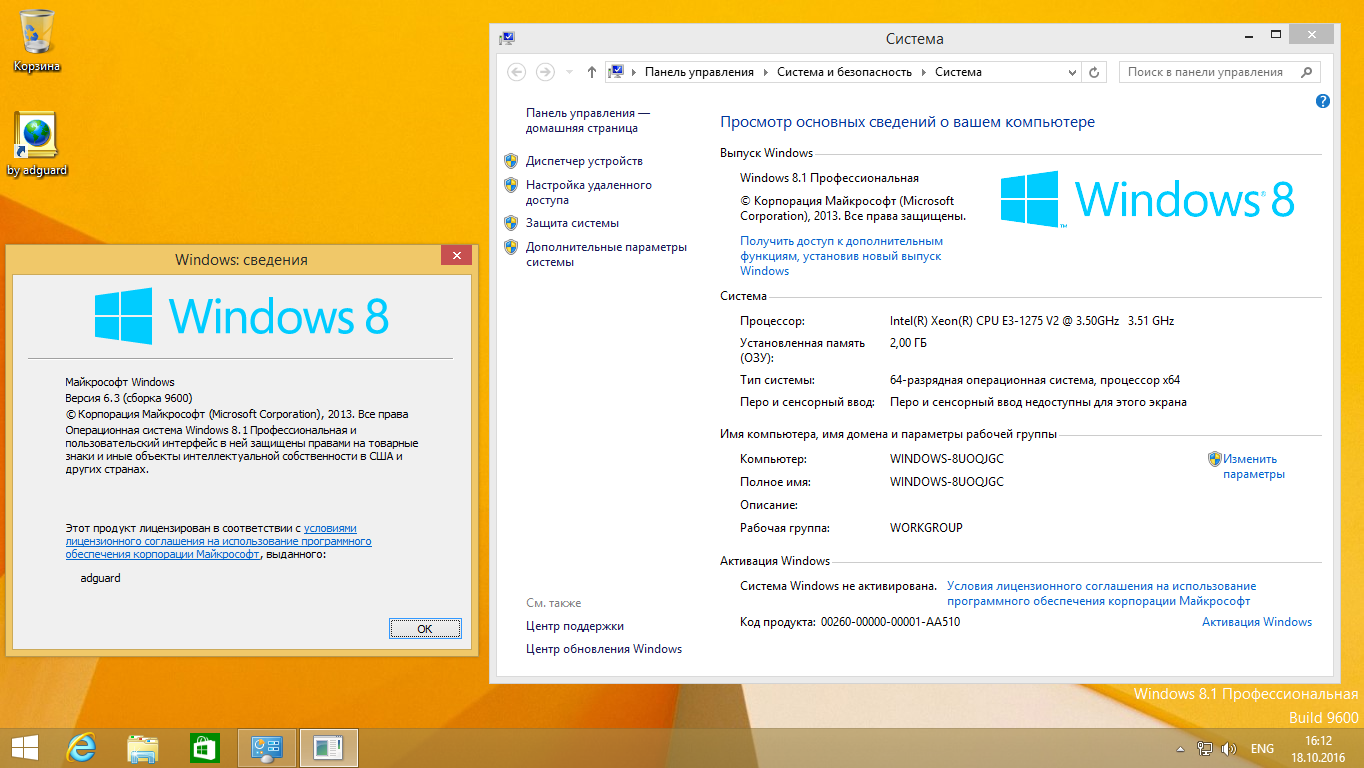Expand the chevron before Панель управления breadcrumb
1364x768 pixels.
click(634, 72)
